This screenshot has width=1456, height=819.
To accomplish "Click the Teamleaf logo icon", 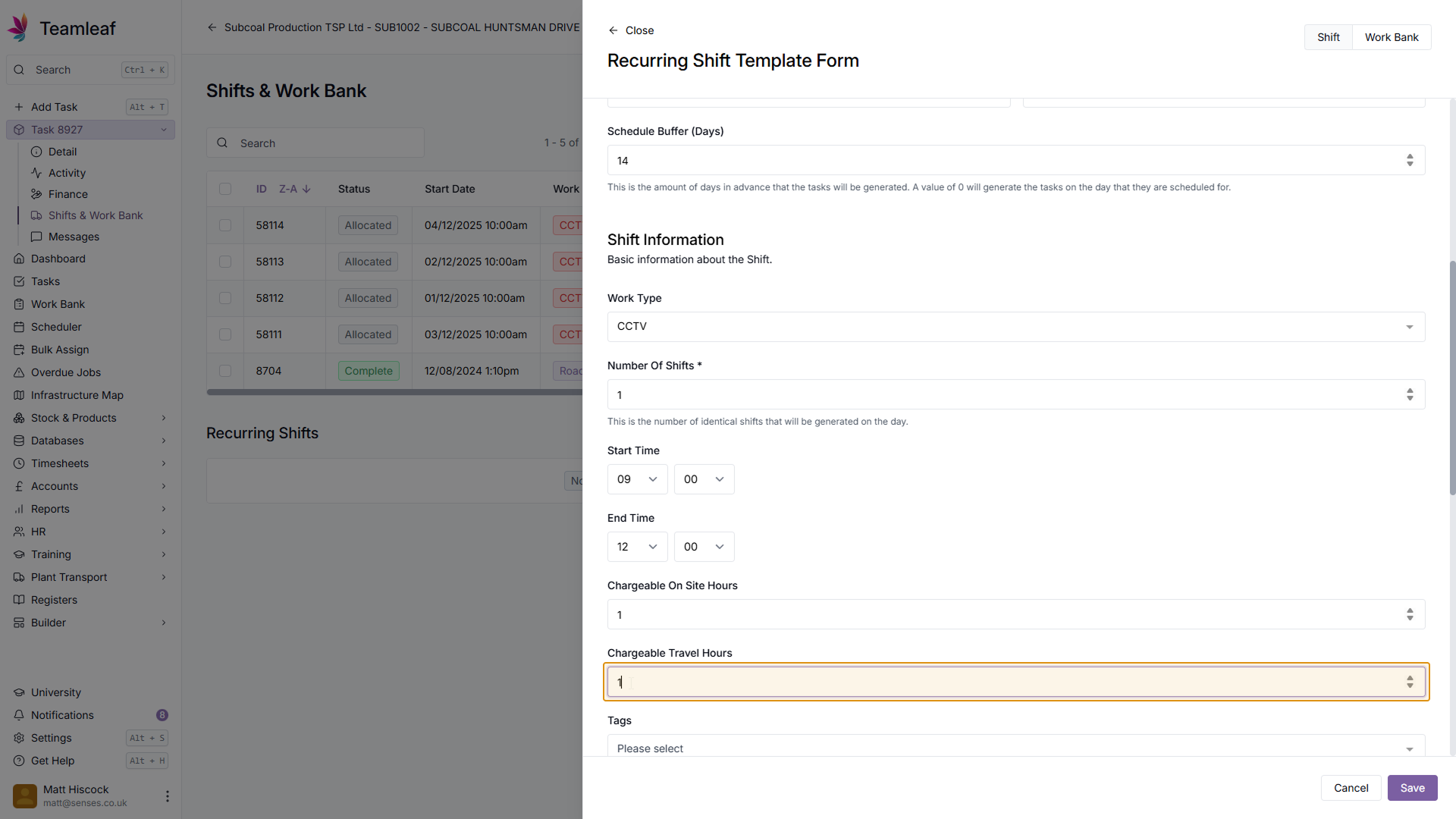I will tap(19, 28).
